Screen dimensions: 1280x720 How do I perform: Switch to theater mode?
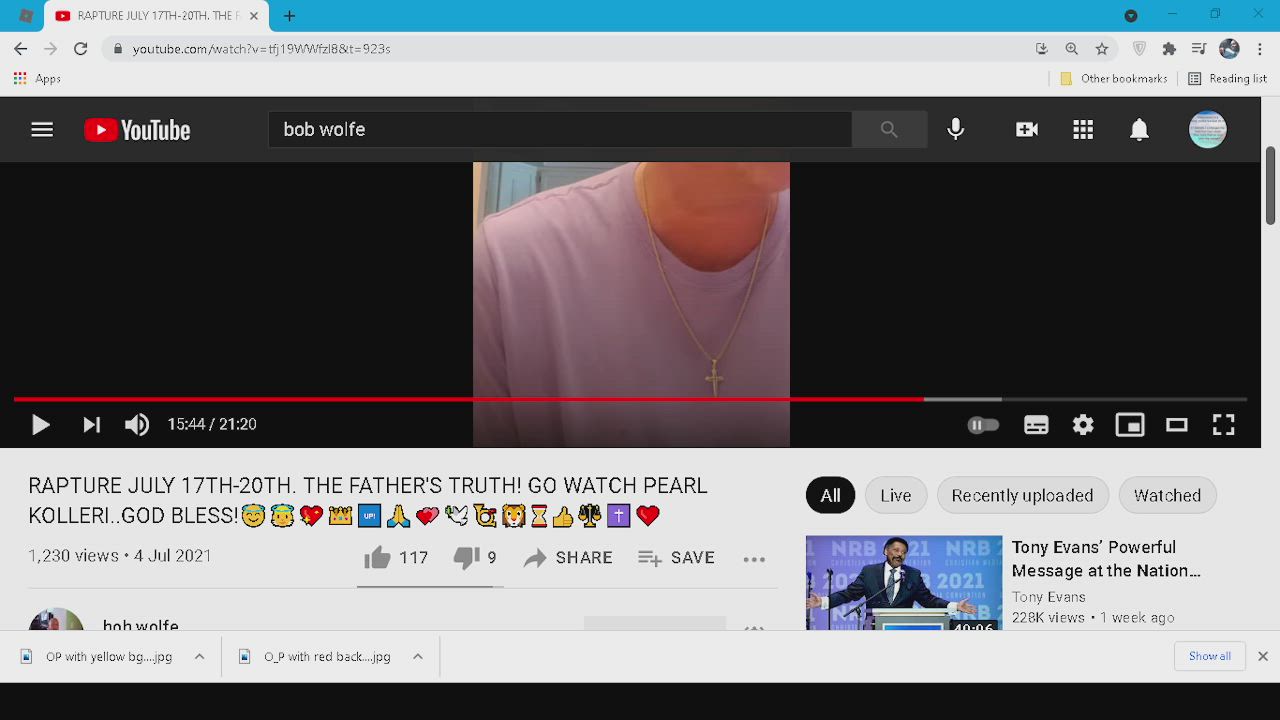(x=1176, y=425)
